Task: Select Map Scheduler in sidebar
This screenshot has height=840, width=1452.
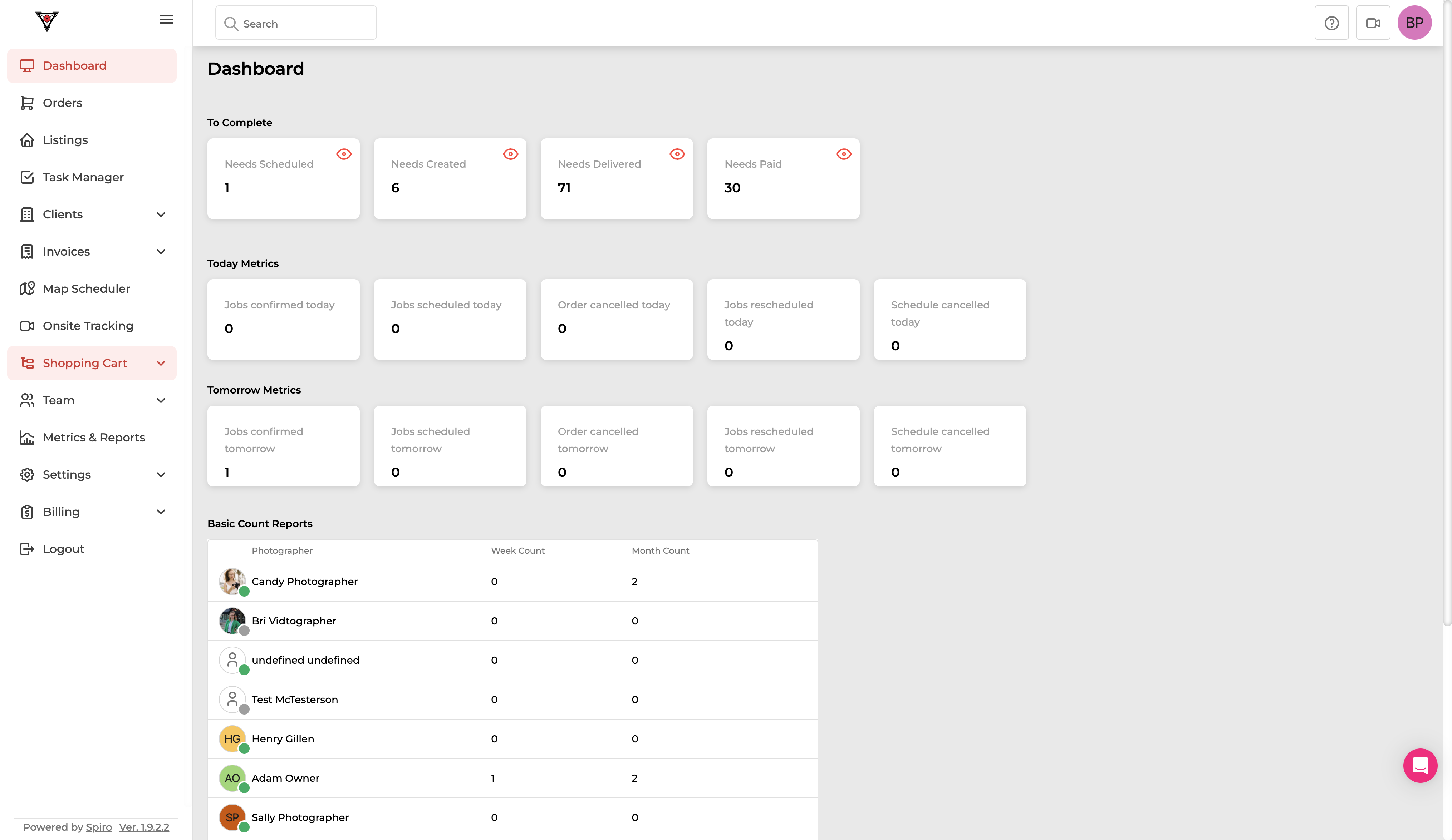Action: click(92, 288)
